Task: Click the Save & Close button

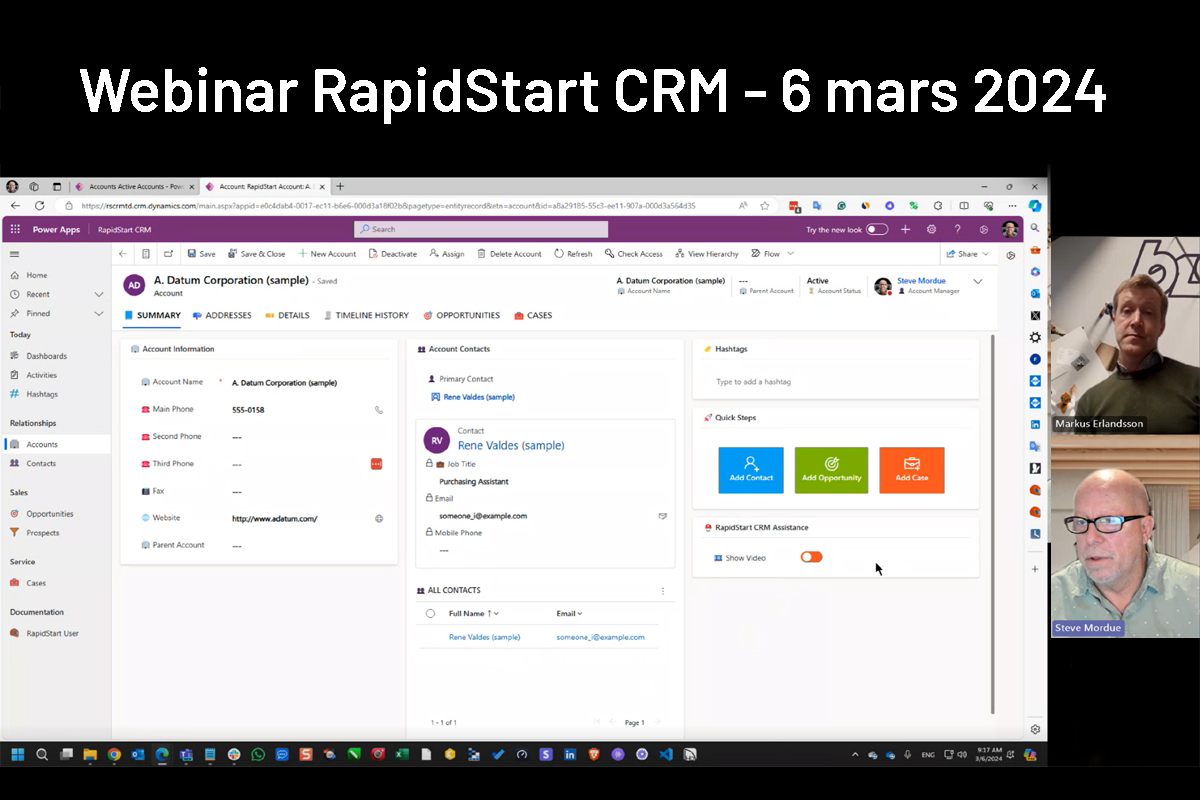Action: [x=256, y=254]
